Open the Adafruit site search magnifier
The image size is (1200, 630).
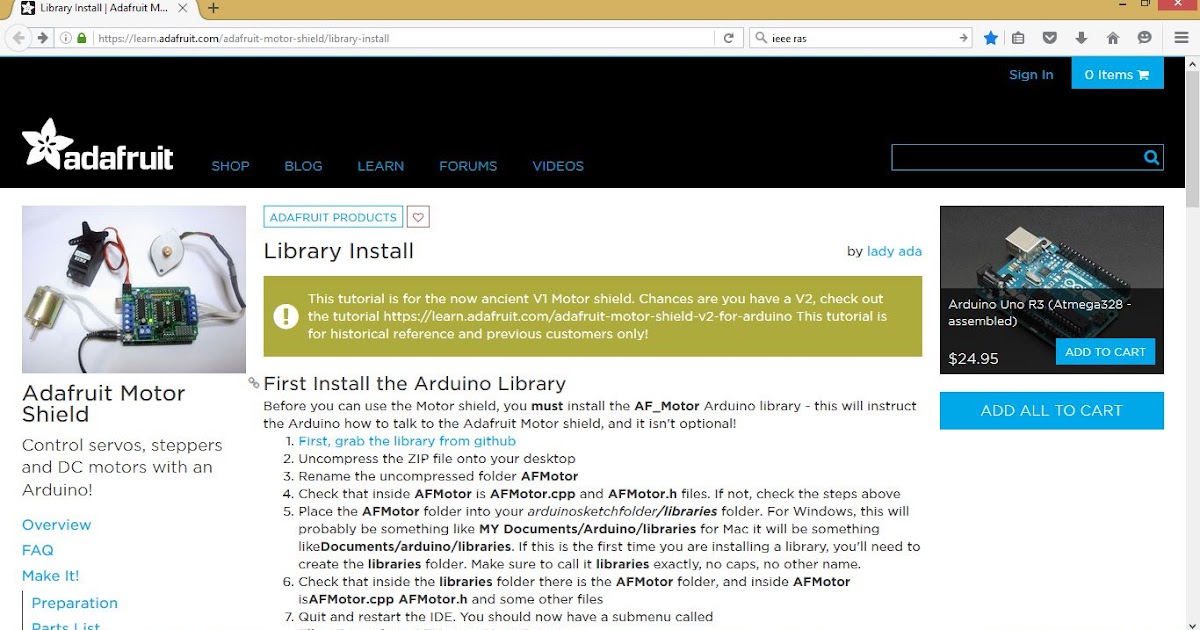click(x=1151, y=157)
